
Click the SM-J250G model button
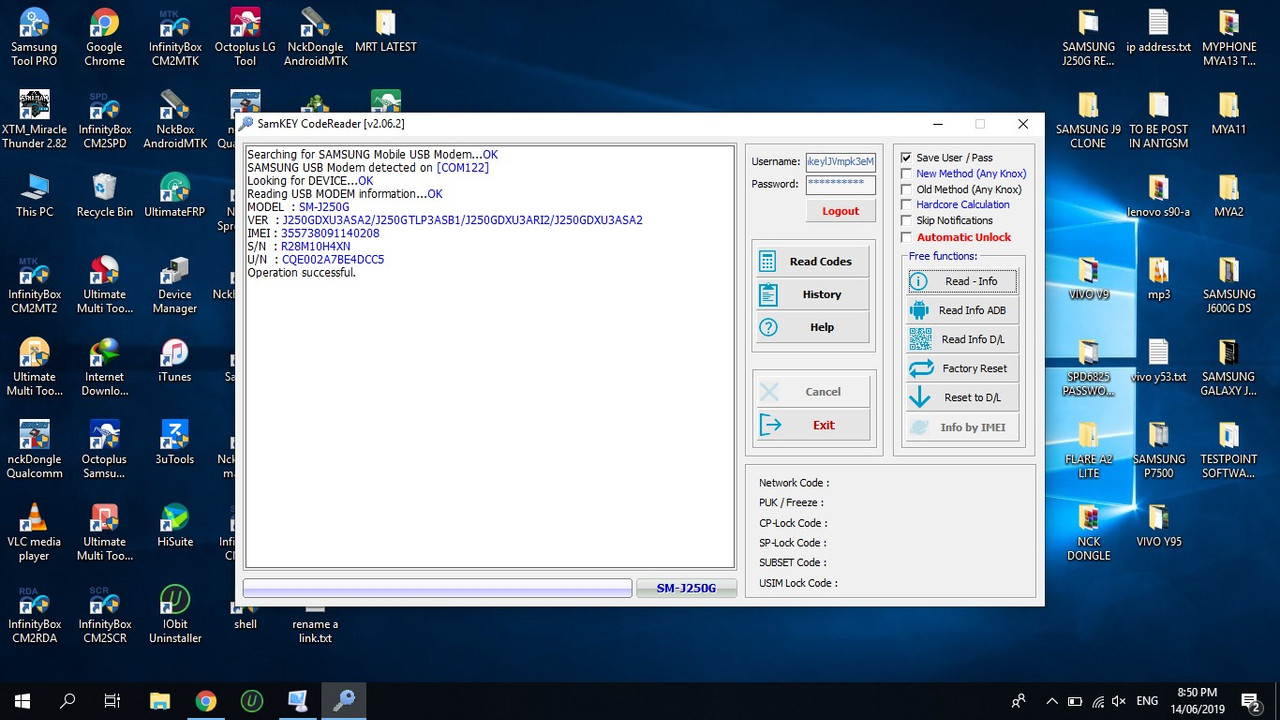686,588
